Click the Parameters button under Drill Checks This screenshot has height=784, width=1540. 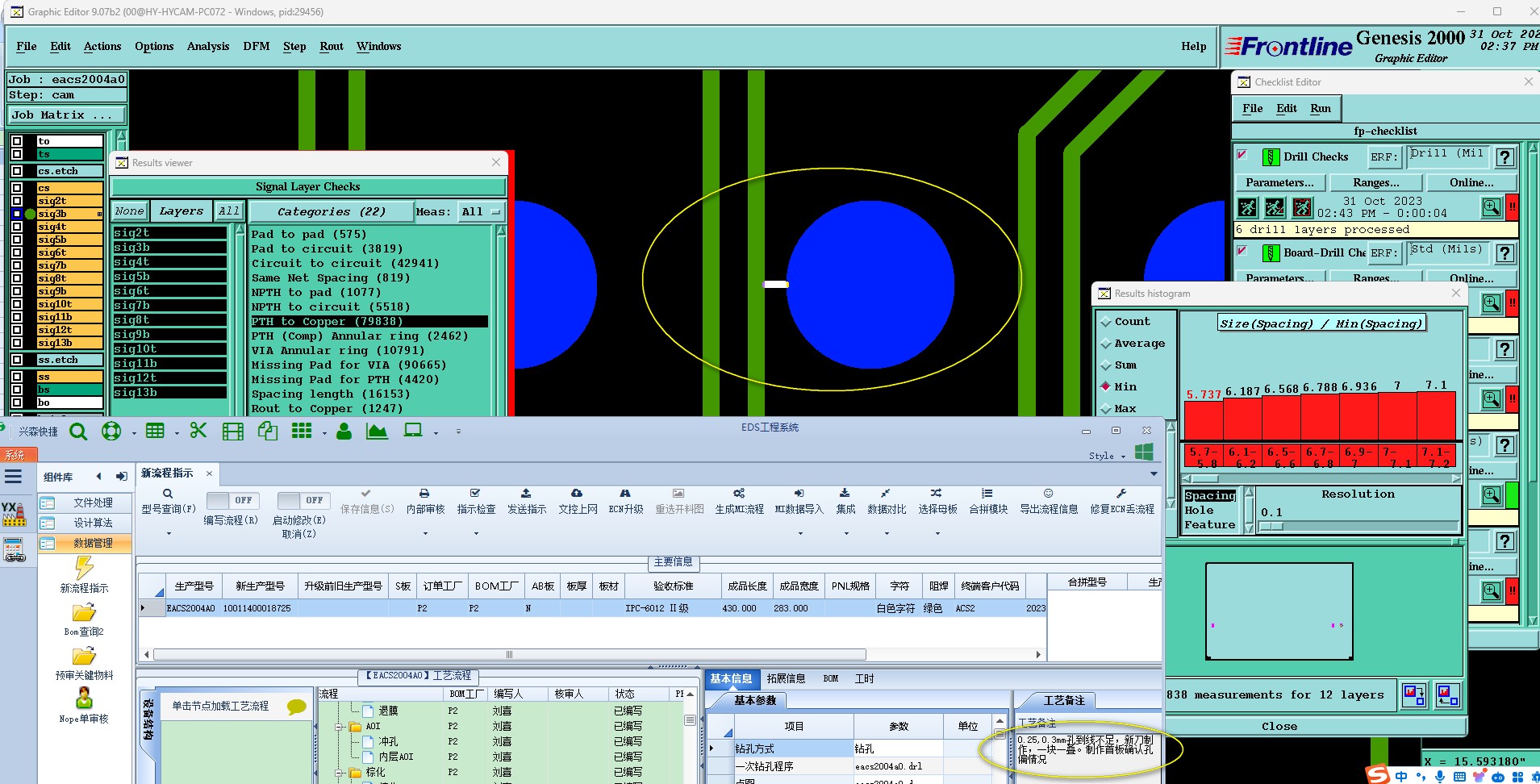[1279, 183]
